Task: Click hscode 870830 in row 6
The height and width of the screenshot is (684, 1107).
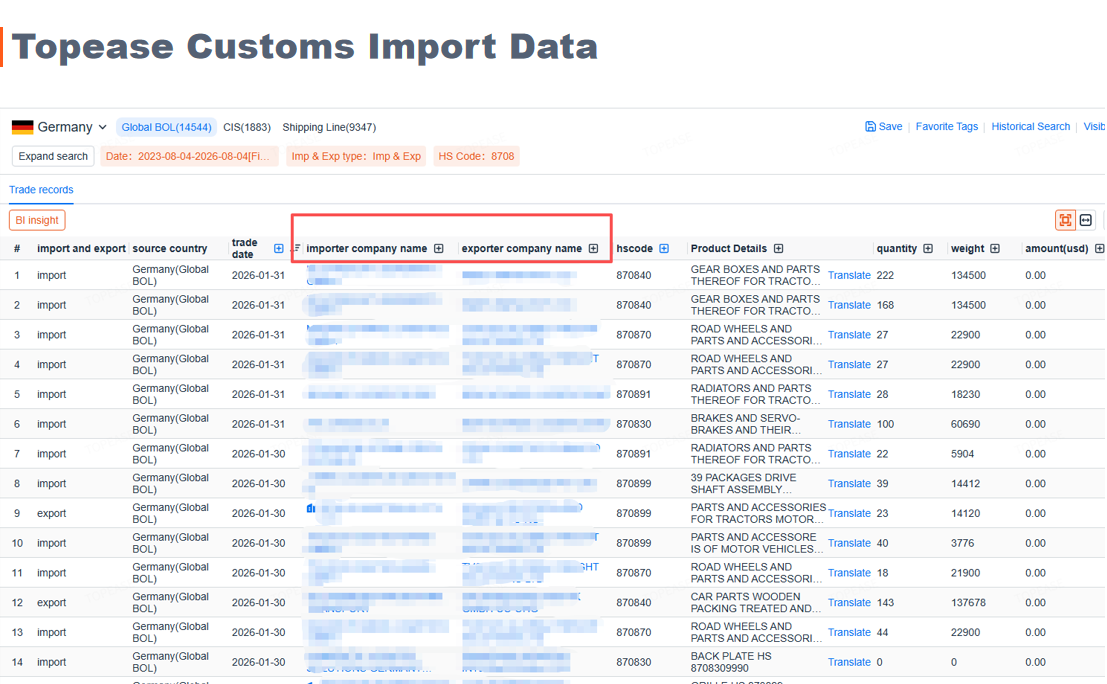Action: (633, 424)
